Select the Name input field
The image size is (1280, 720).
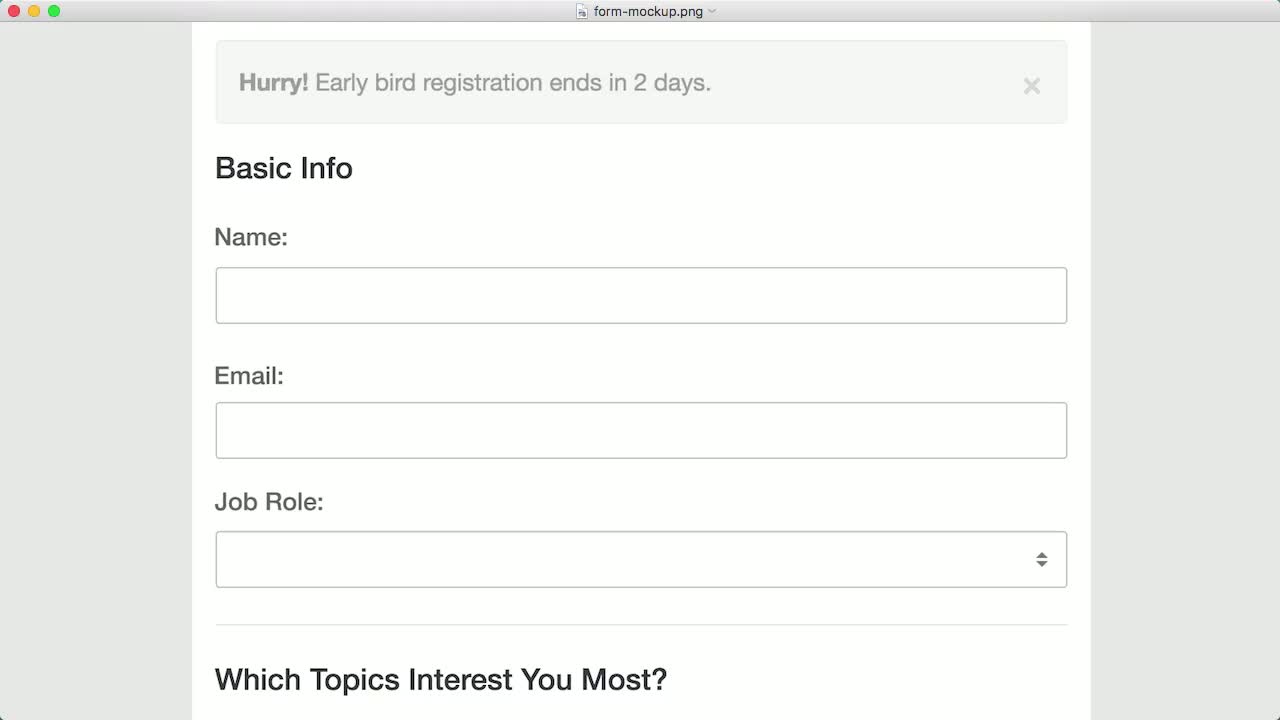640,295
